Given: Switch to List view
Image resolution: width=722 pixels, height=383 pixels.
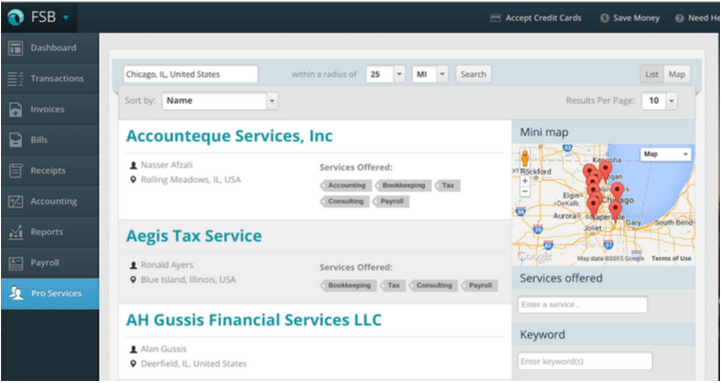Looking at the screenshot, I should (x=652, y=74).
